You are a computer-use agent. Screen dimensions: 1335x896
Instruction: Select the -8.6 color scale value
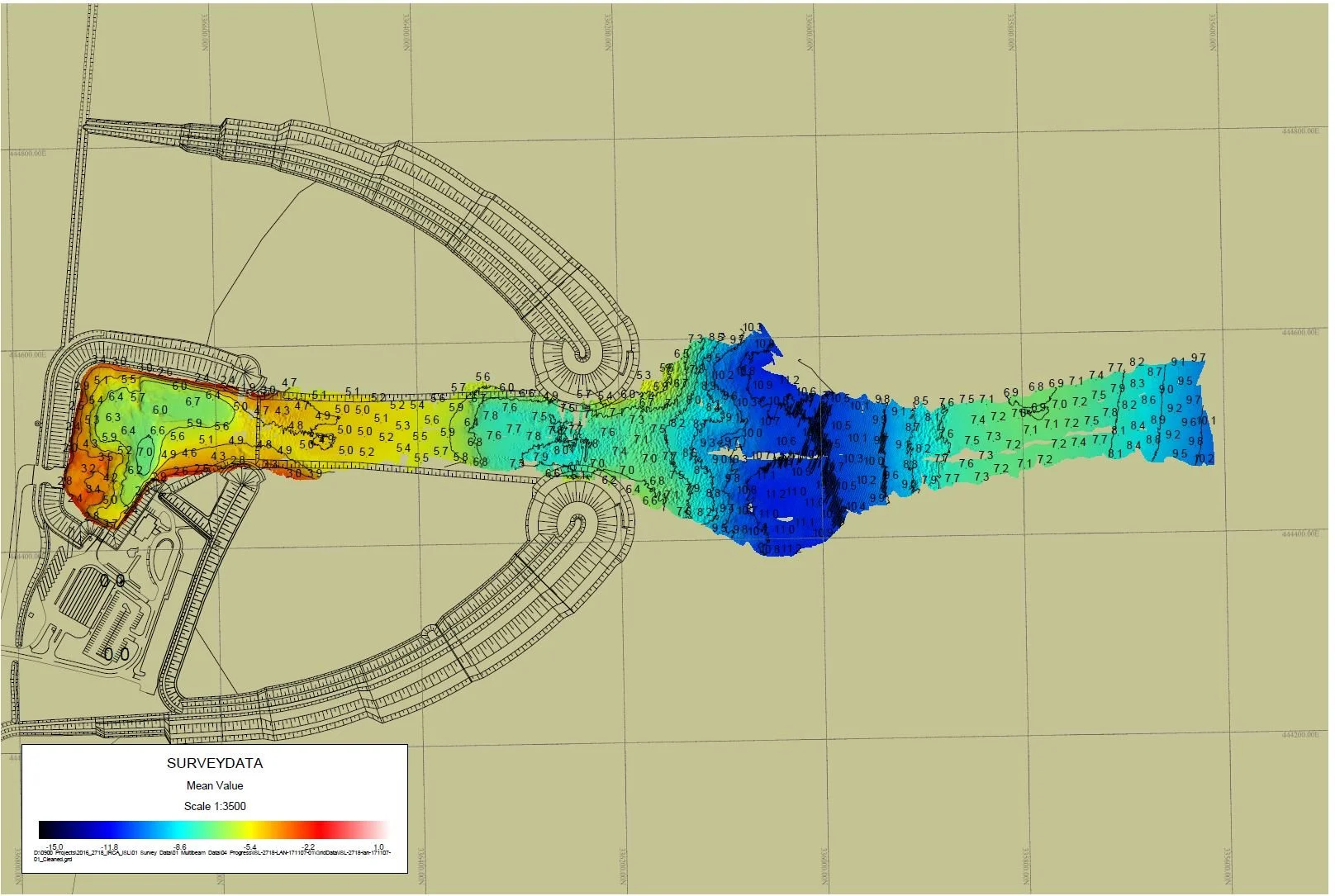(179, 847)
